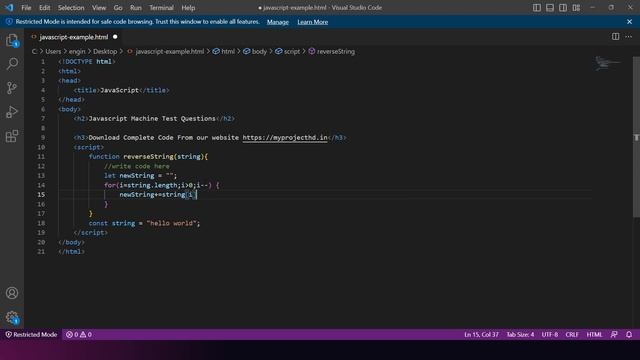
Task: Open the Run and Debug view
Action: [x=12, y=112]
